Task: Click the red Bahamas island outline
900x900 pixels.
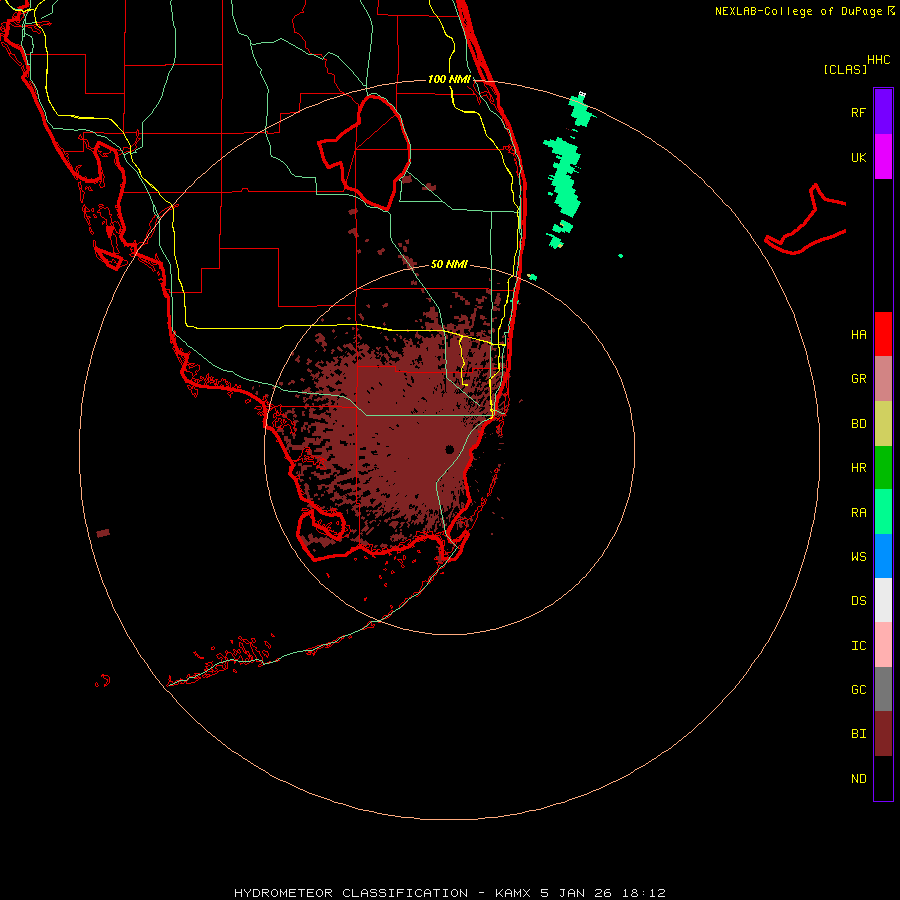Action: (806, 221)
